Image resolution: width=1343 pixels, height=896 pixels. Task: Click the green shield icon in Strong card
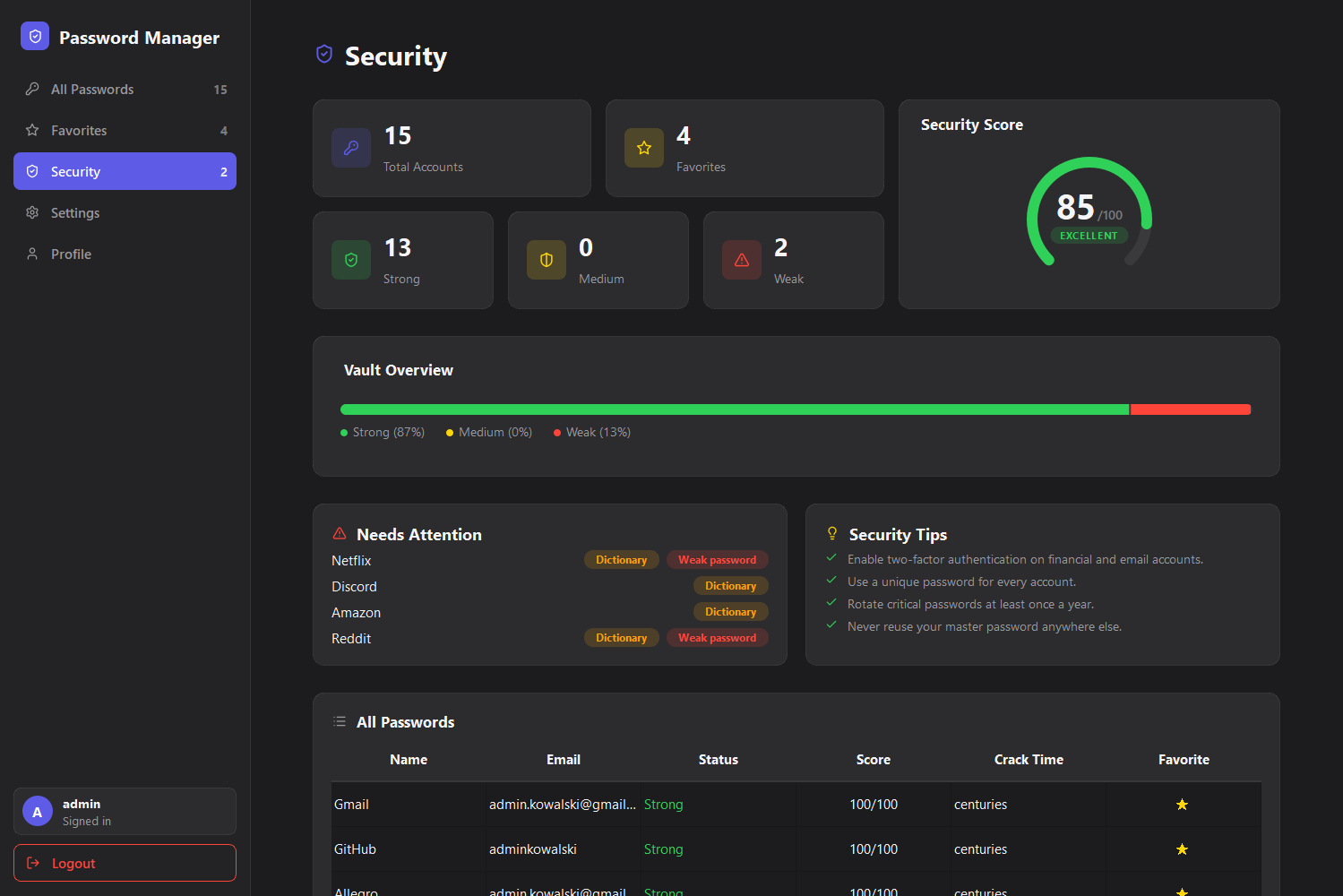(351, 260)
